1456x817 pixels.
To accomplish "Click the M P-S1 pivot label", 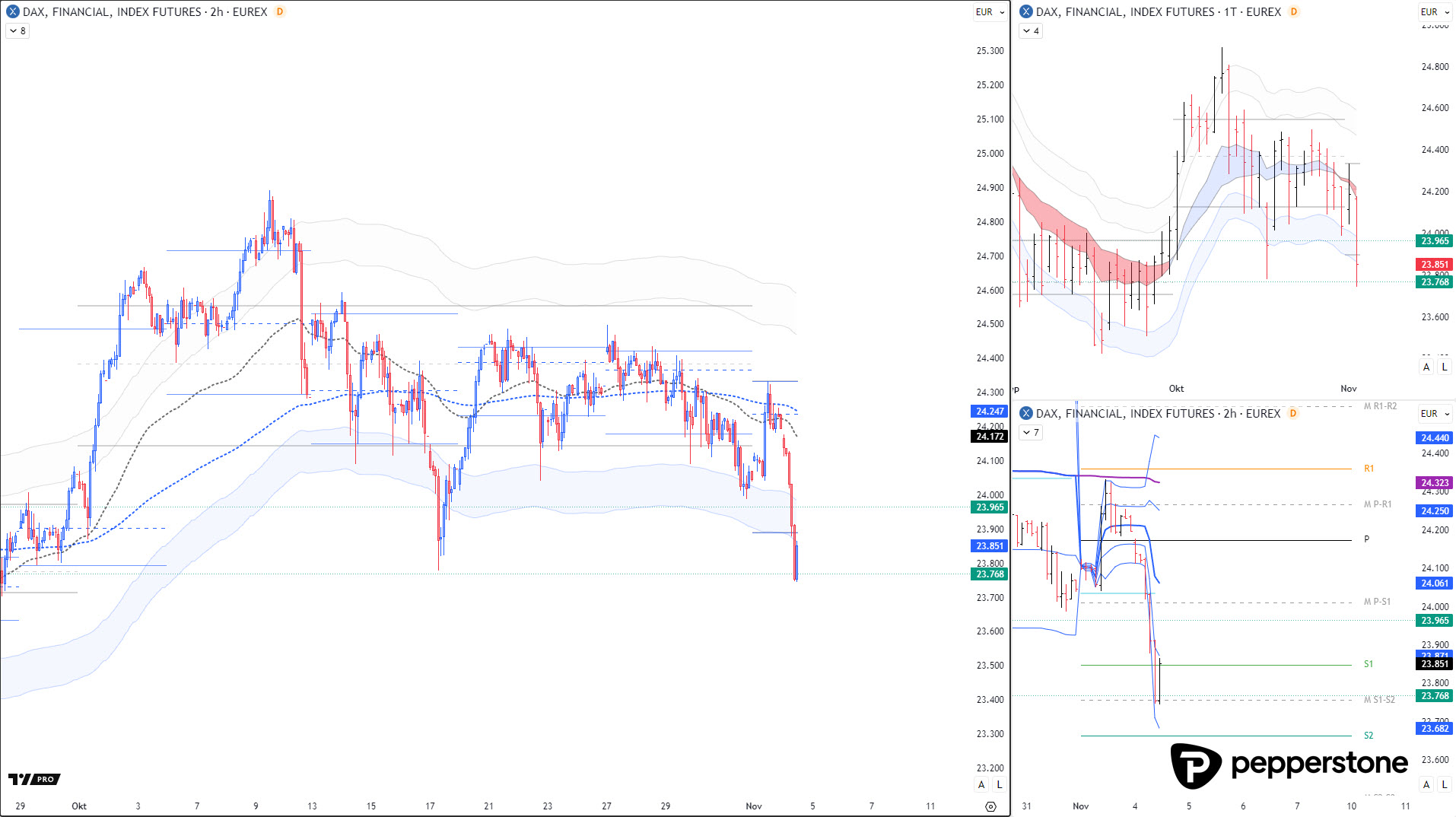I will click(1377, 602).
